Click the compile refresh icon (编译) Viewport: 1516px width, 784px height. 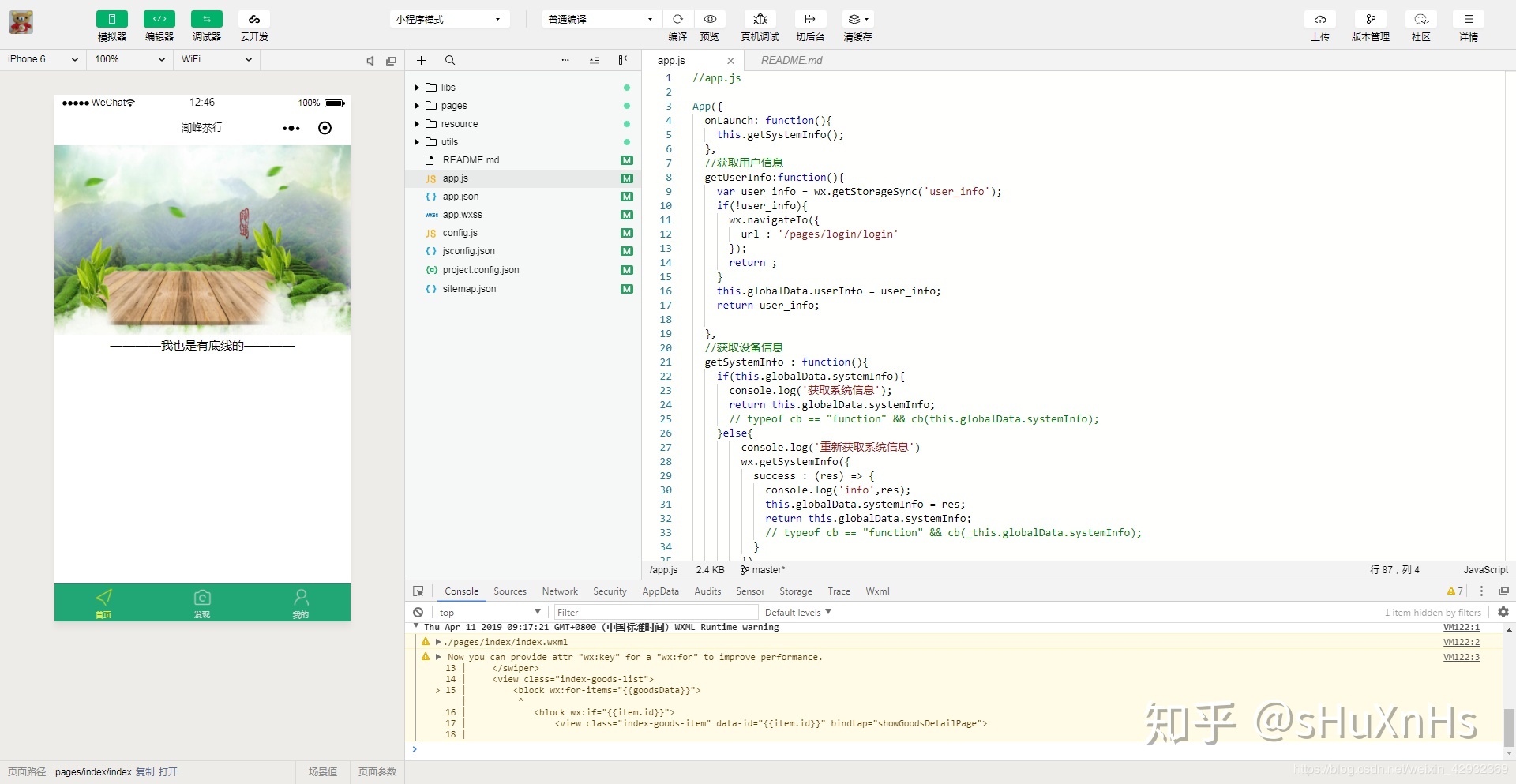(x=677, y=19)
